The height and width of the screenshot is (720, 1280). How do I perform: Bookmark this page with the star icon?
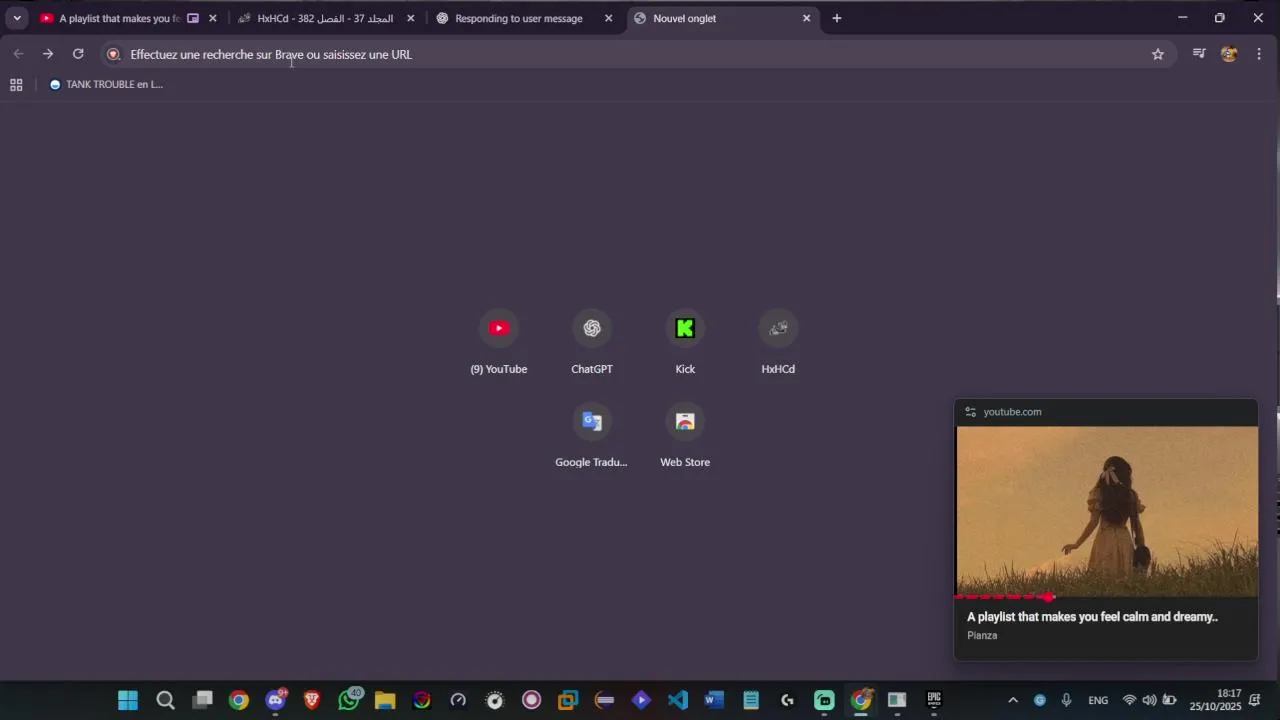[x=1158, y=54]
